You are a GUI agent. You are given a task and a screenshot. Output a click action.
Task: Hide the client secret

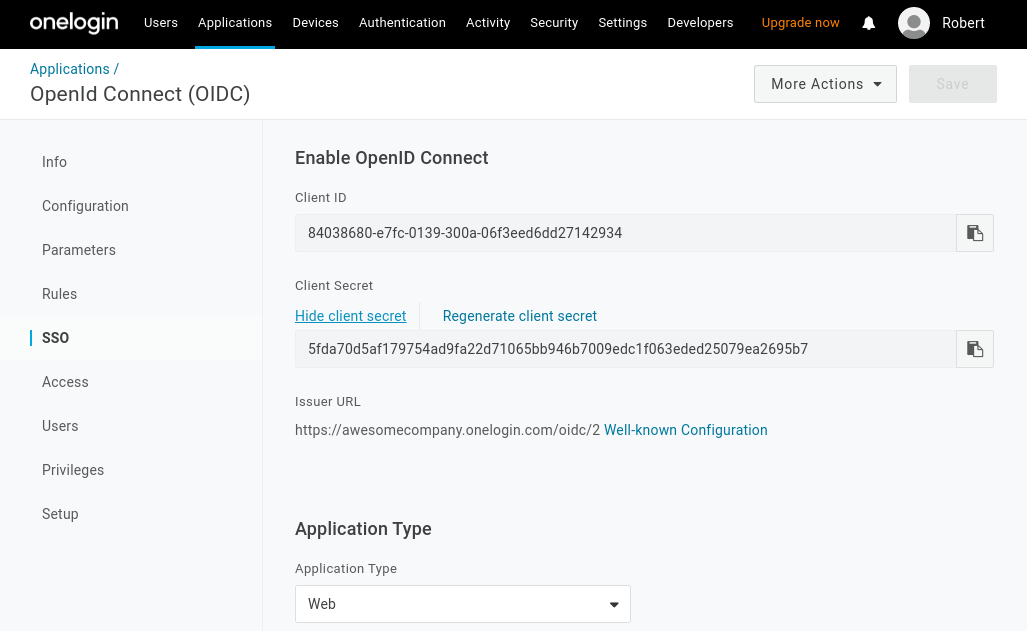tap(351, 316)
